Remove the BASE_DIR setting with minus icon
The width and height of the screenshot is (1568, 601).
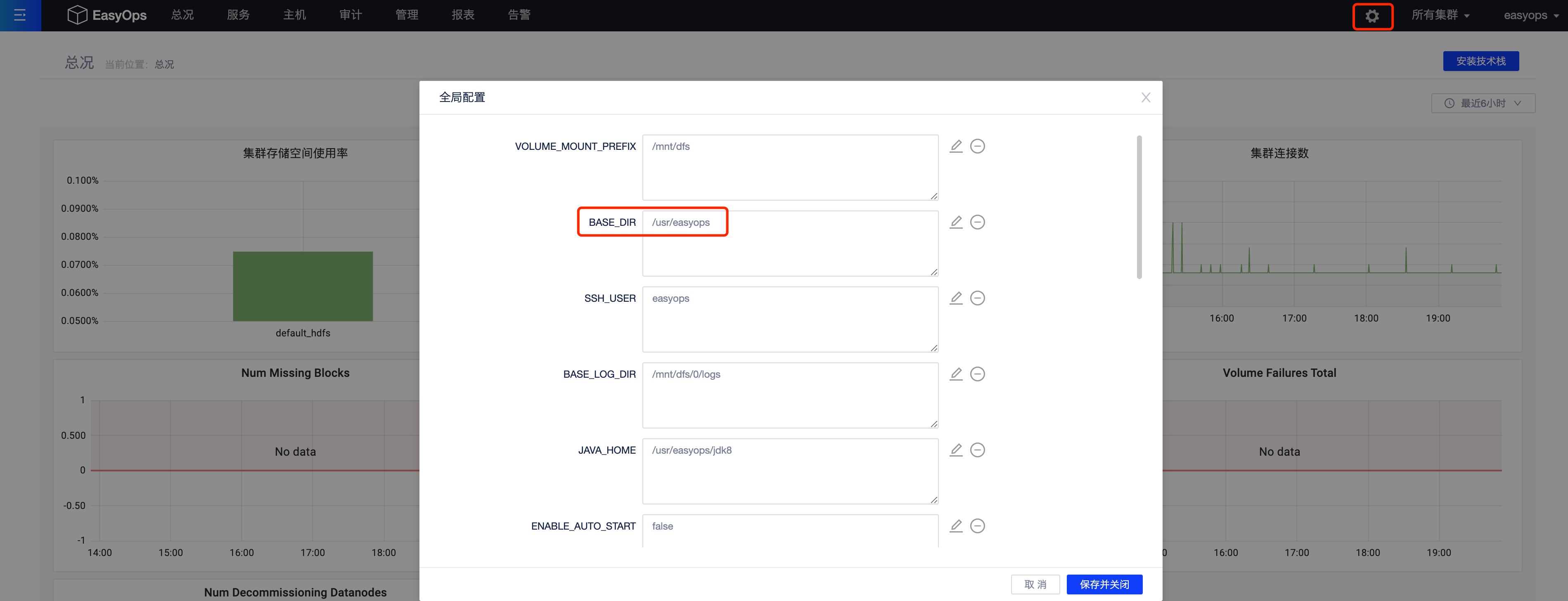tap(978, 222)
